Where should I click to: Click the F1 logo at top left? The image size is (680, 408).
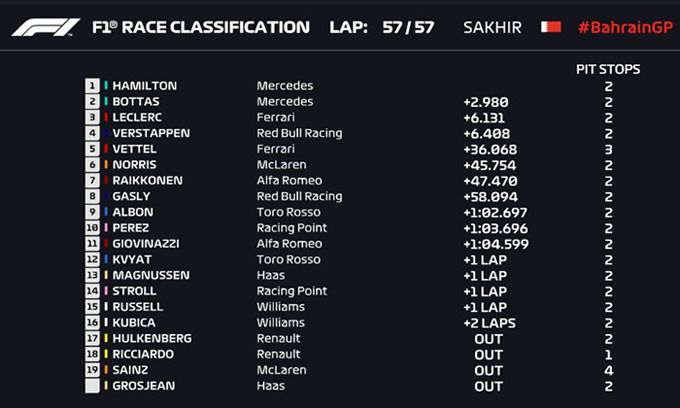[46, 27]
